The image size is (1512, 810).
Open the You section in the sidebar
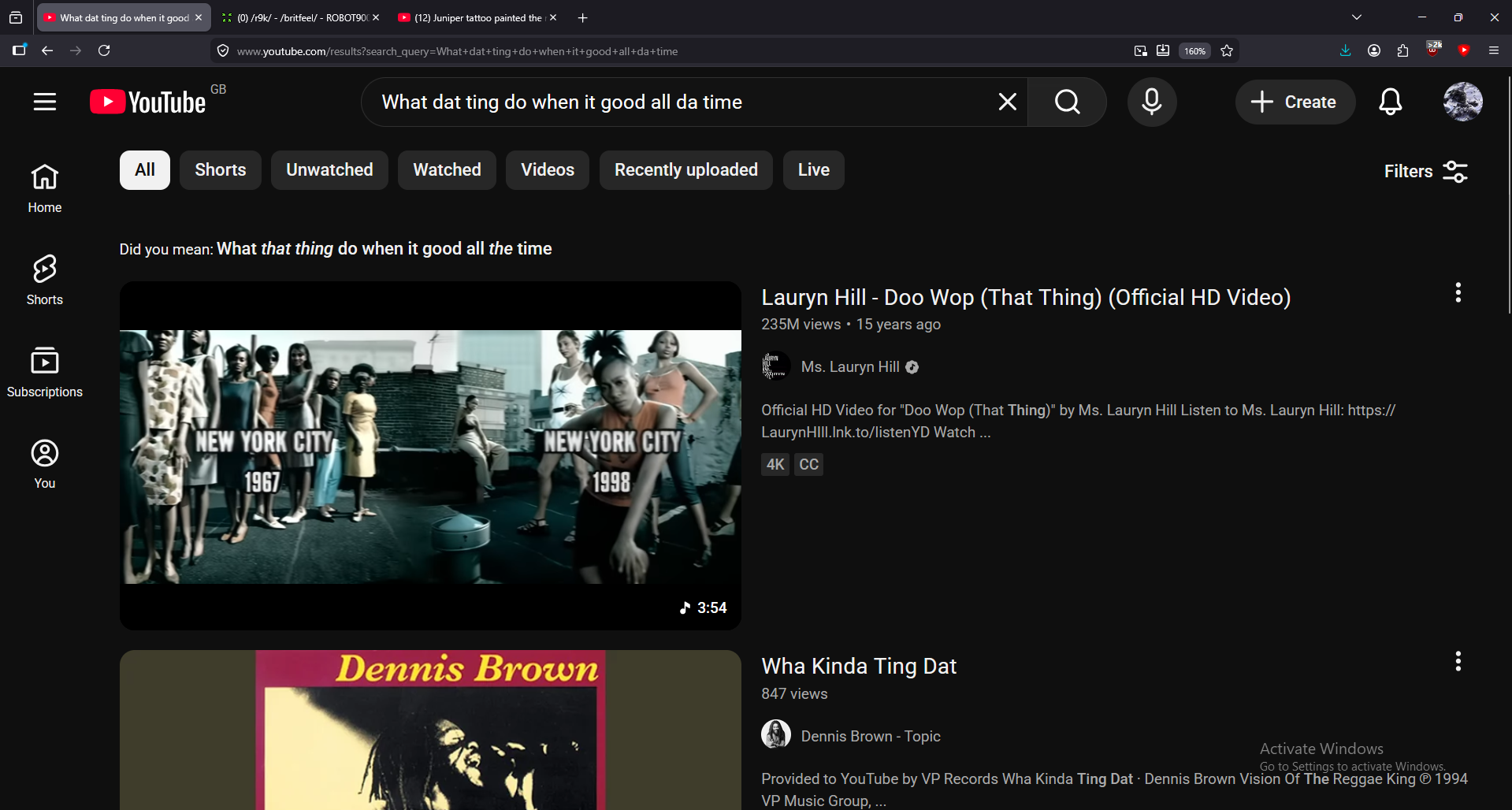pyautogui.click(x=45, y=464)
